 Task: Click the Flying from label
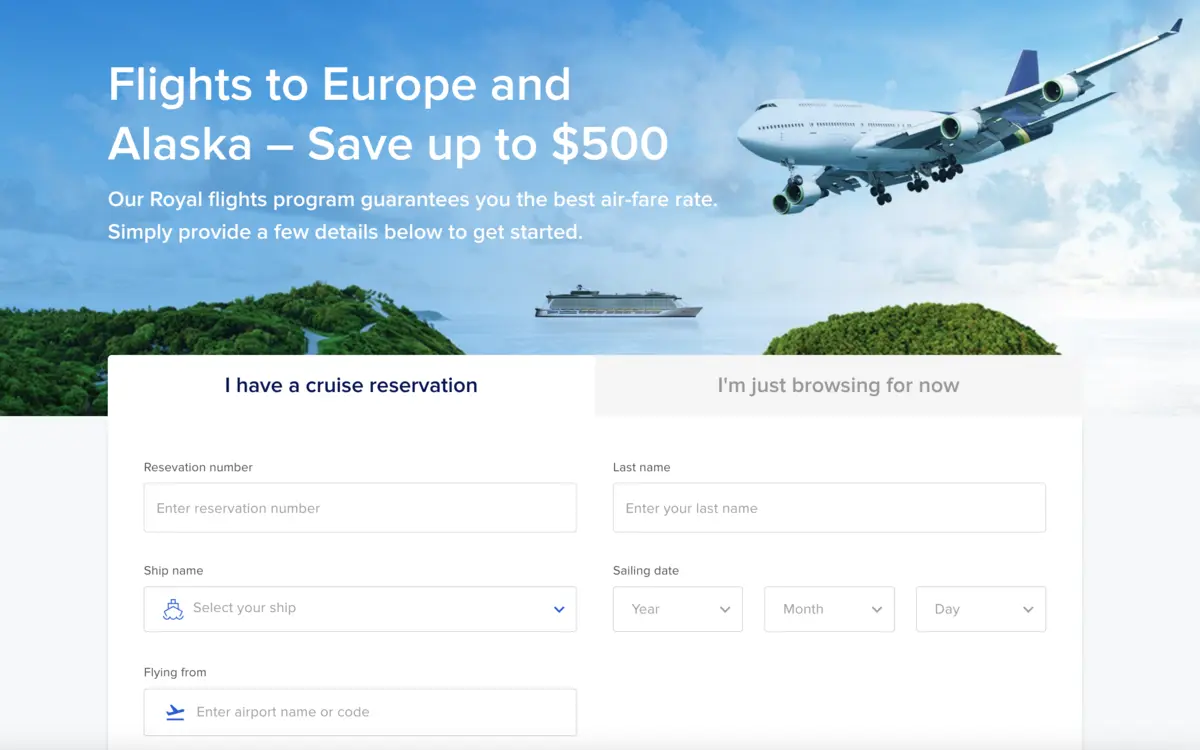175,672
